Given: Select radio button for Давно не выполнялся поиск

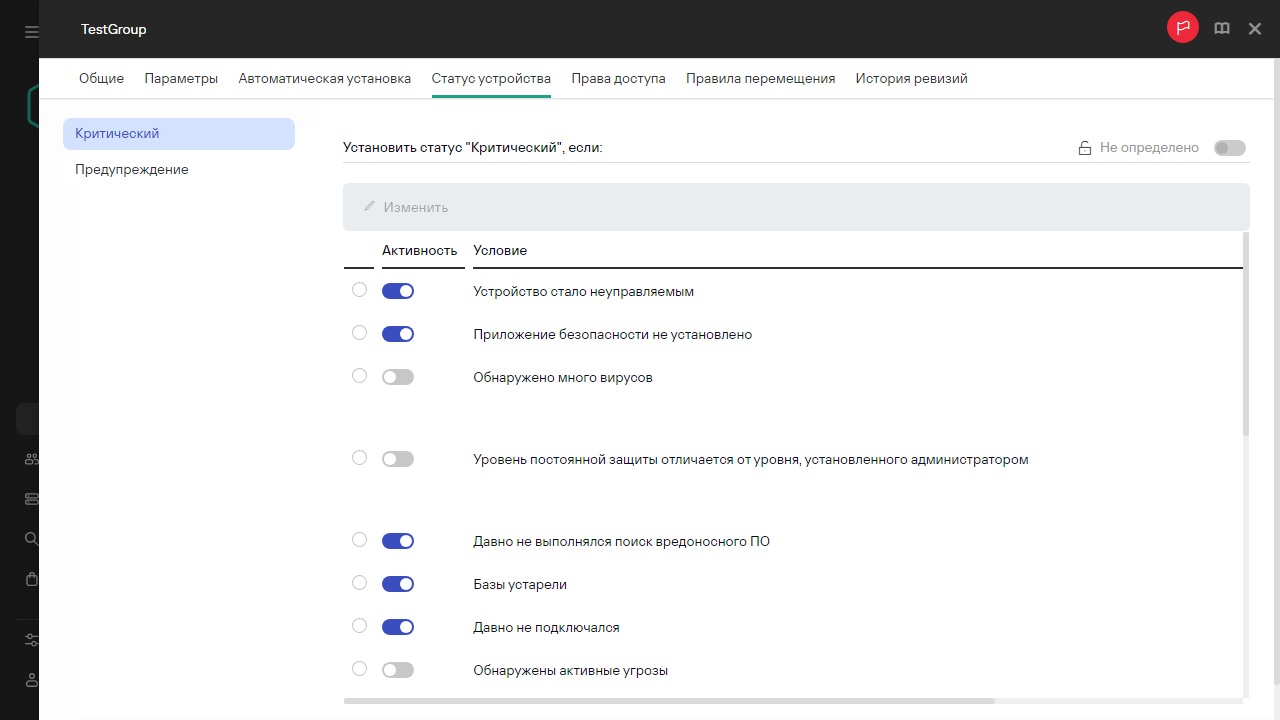Looking at the screenshot, I should point(360,540).
